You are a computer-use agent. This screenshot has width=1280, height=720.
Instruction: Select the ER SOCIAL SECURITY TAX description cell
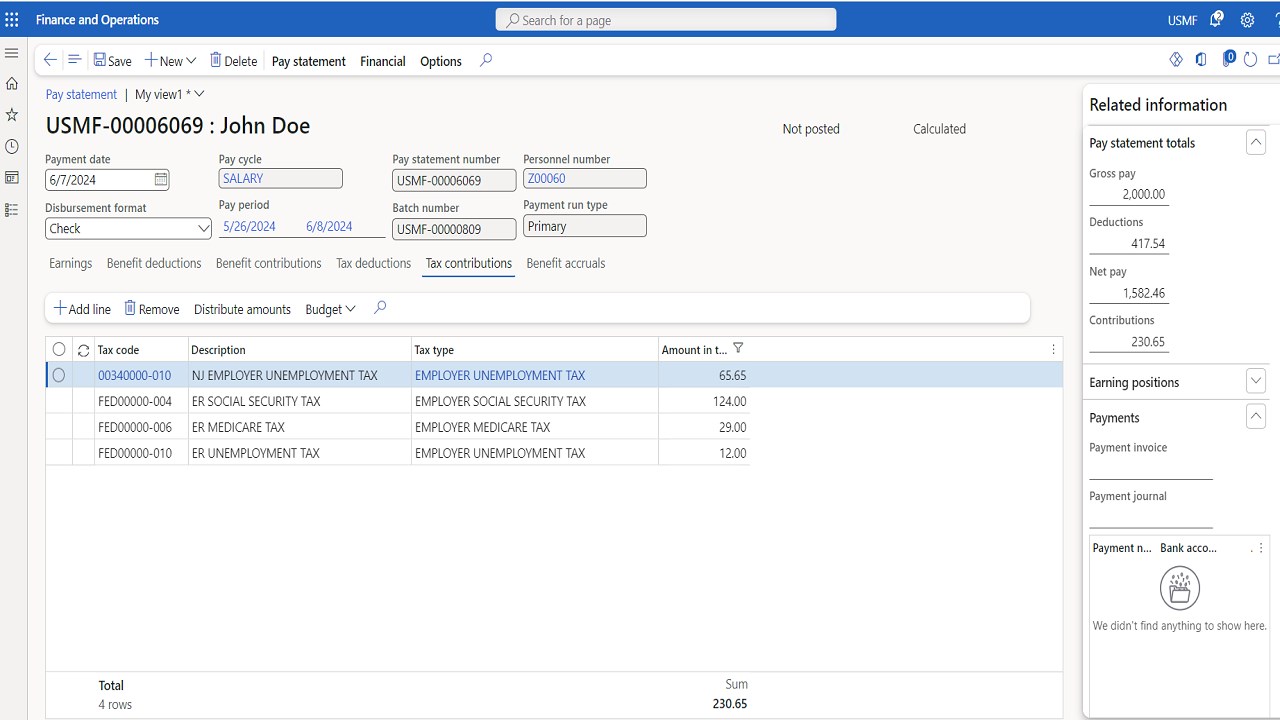[300, 402]
